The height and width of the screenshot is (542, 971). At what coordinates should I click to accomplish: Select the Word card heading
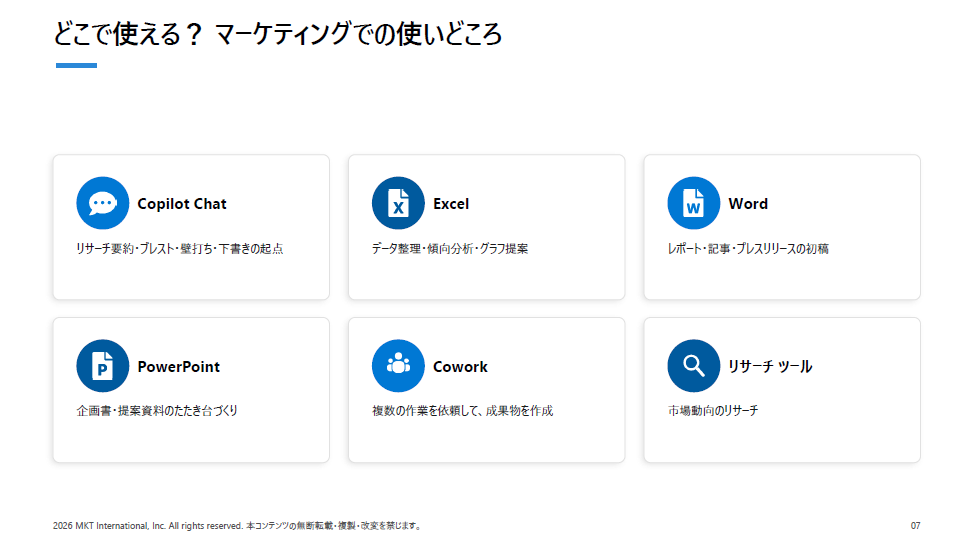(x=748, y=204)
